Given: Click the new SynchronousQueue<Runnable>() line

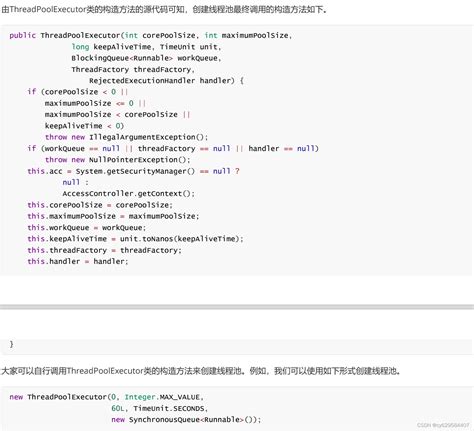Looking at the screenshot, I should point(186,420).
